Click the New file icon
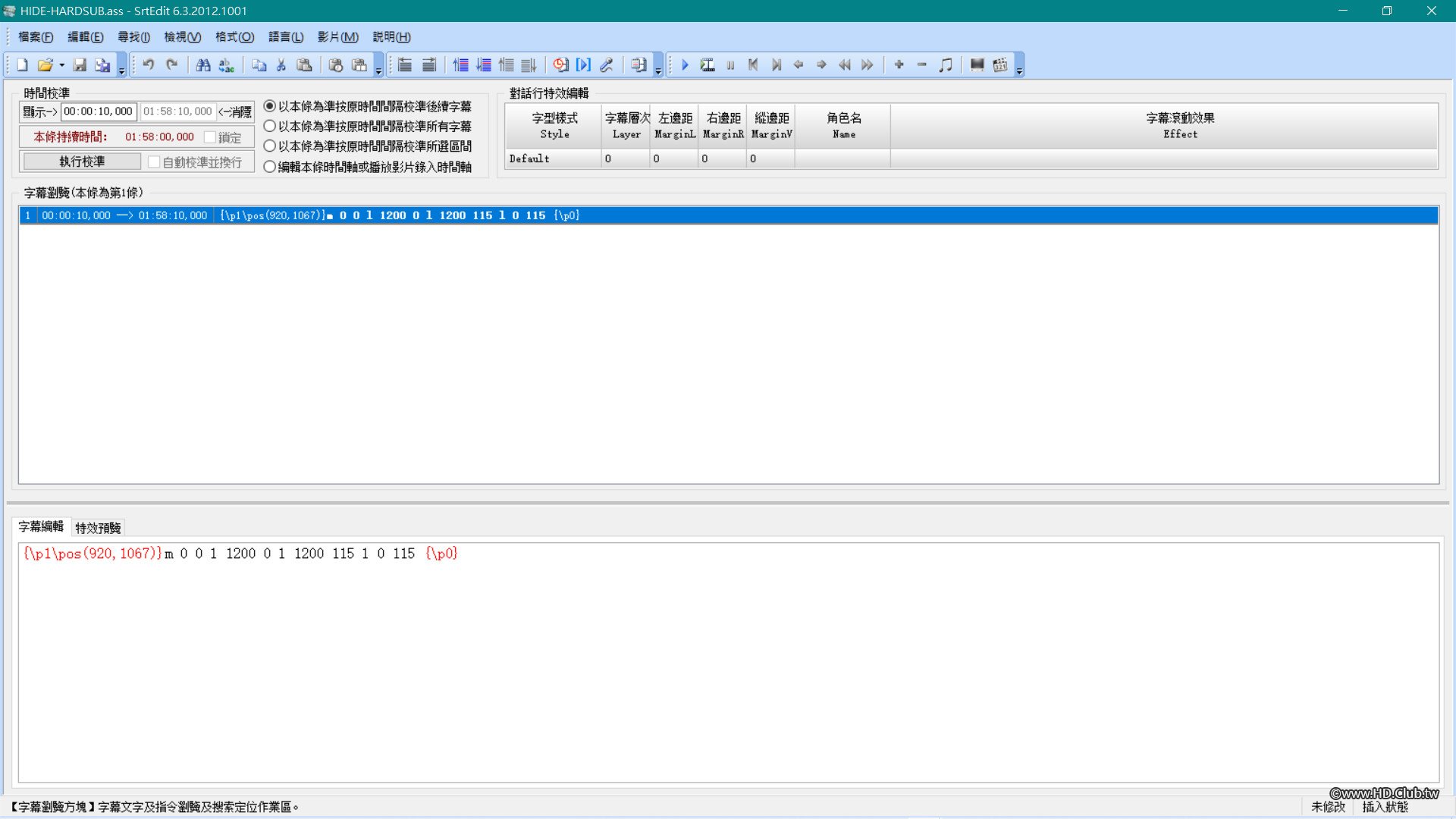Image resolution: width=1456 pixels, height=819 pixels. pyautogui.click(x=22, y=65)
